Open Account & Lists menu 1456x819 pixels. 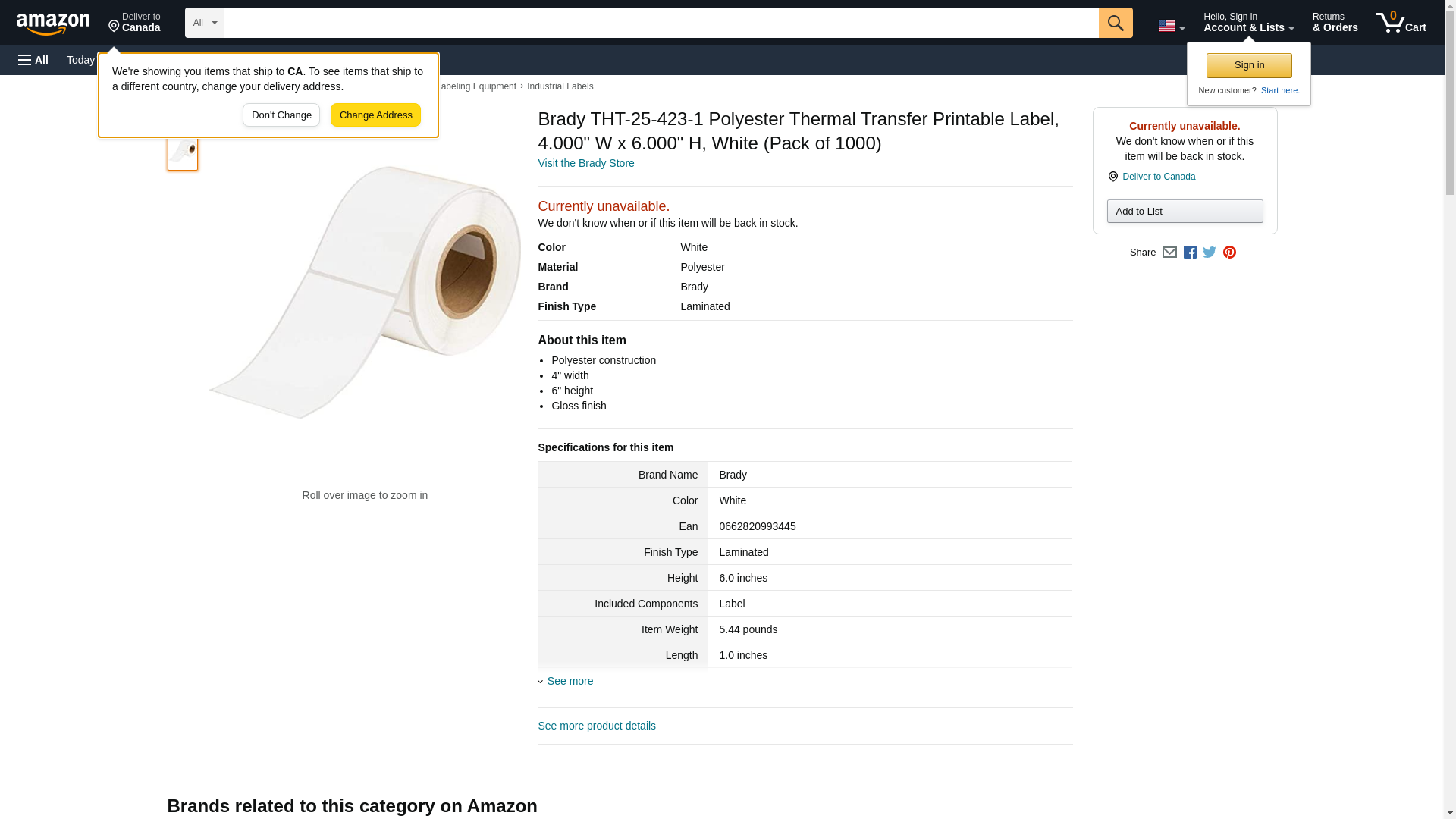point(1248,23)
